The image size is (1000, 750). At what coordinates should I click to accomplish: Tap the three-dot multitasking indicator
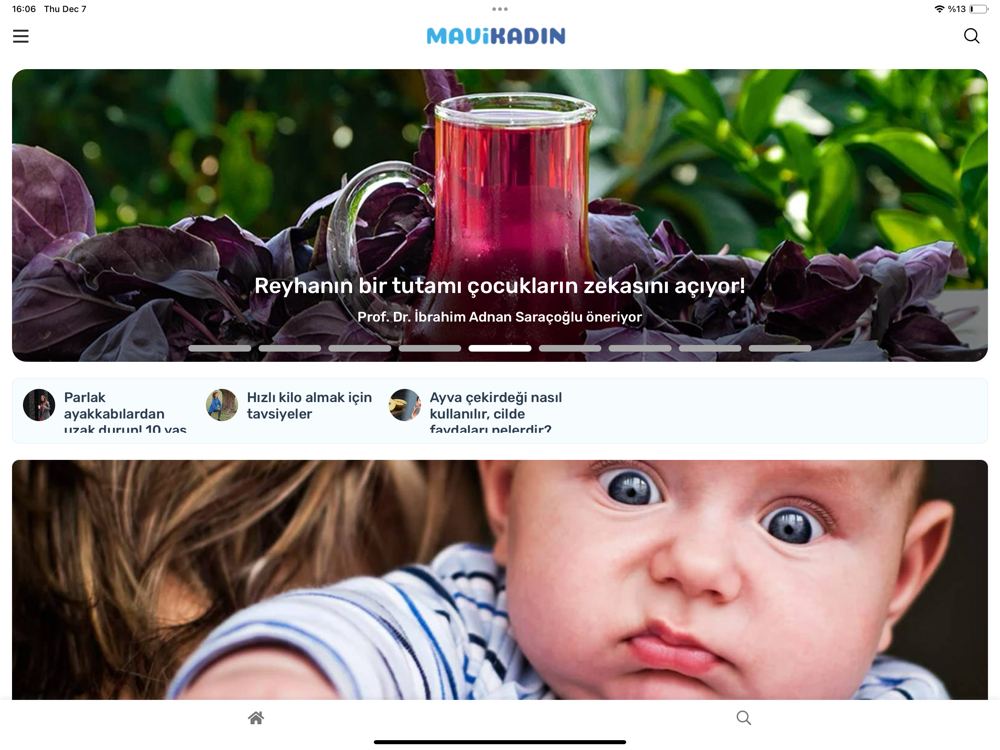500,9
